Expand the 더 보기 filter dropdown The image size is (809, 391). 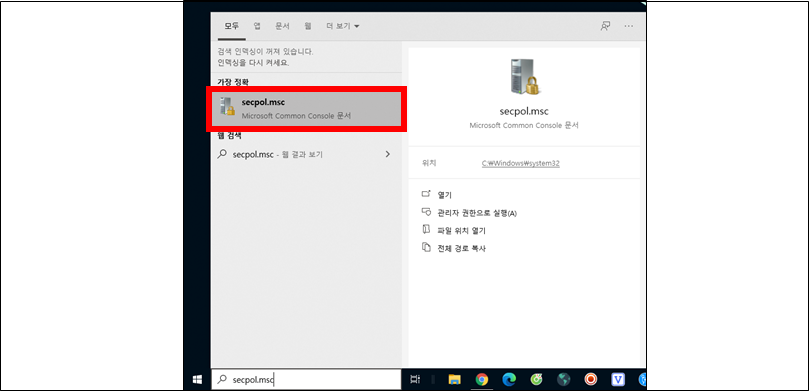(x=343, y=26)
